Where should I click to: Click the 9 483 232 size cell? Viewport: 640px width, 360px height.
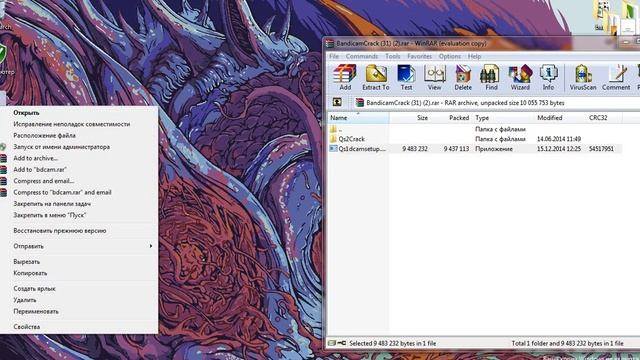[415, 149]
